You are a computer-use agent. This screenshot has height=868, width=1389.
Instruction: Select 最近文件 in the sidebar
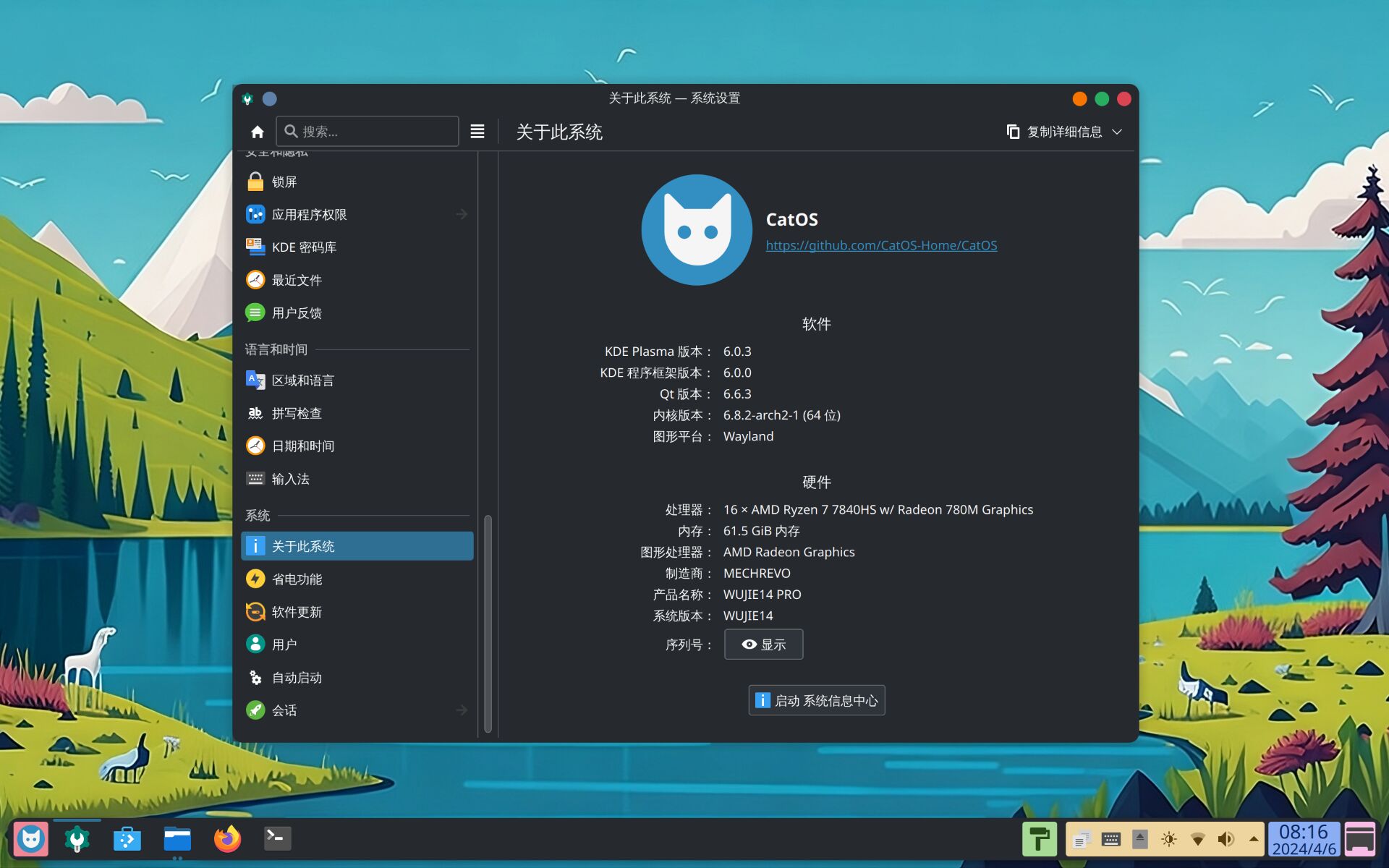[x=357, y=280]
